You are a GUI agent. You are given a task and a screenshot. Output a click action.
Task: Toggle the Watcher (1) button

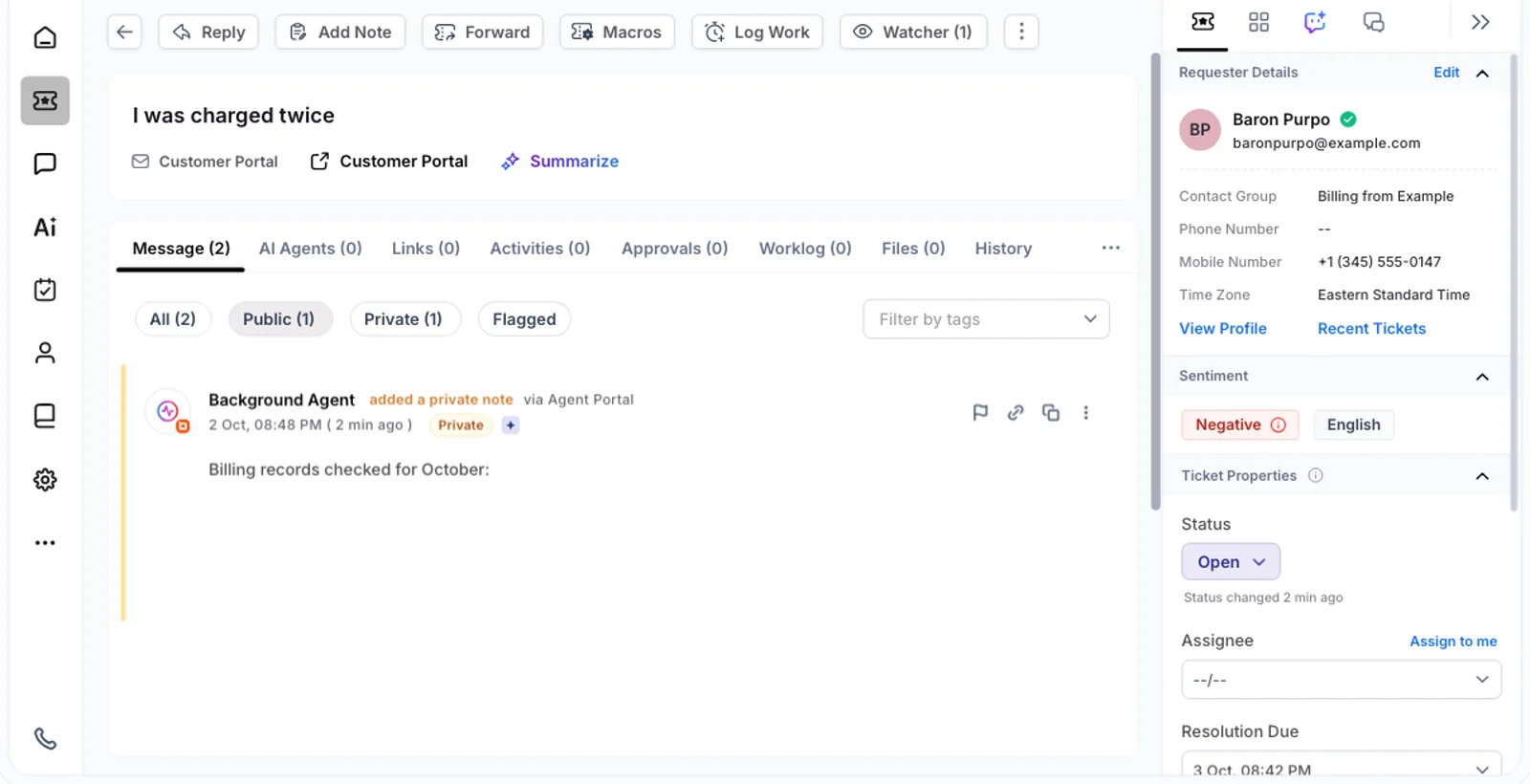click(912, 32)
